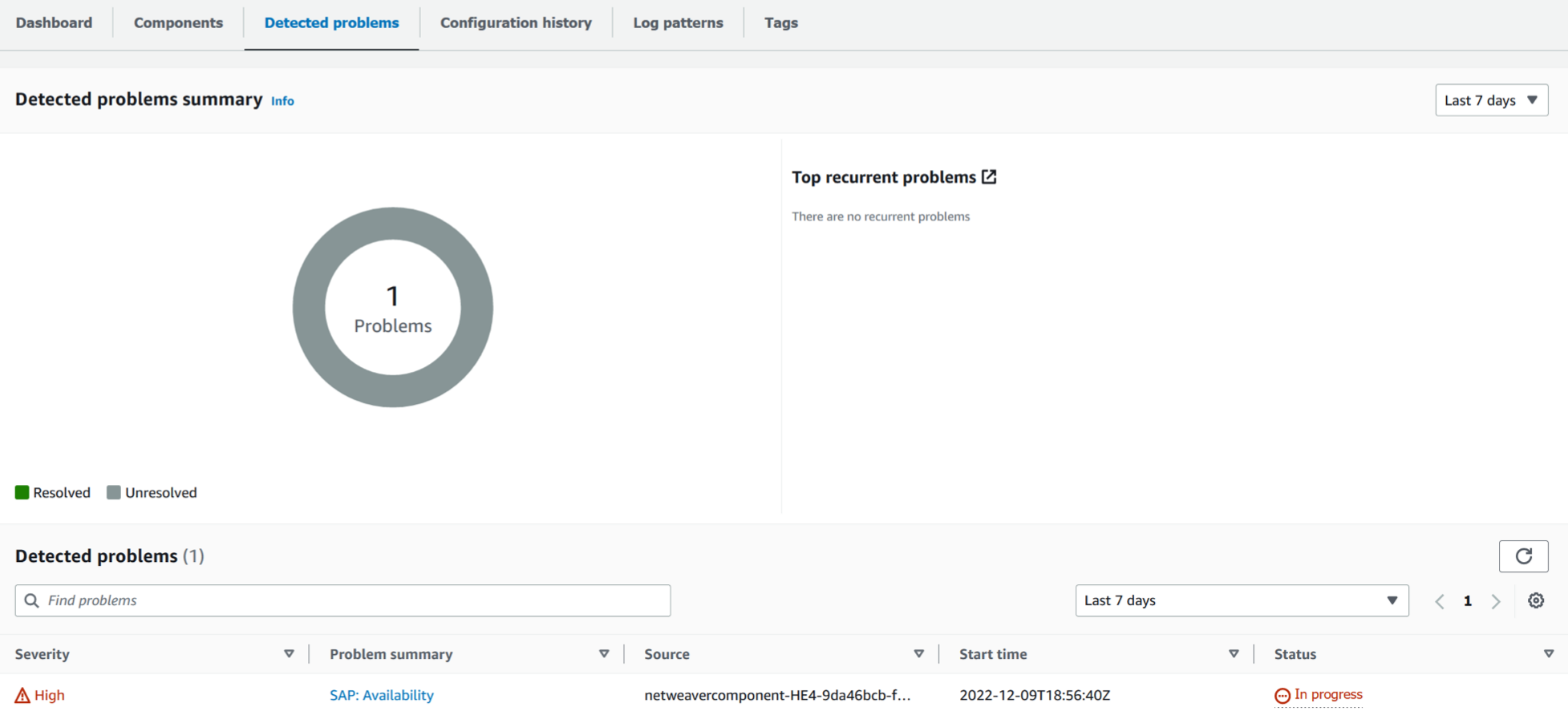Go to next page arrow
Image resolution: width=1568 pixels, height=715 pixels.
point(1496,601)
